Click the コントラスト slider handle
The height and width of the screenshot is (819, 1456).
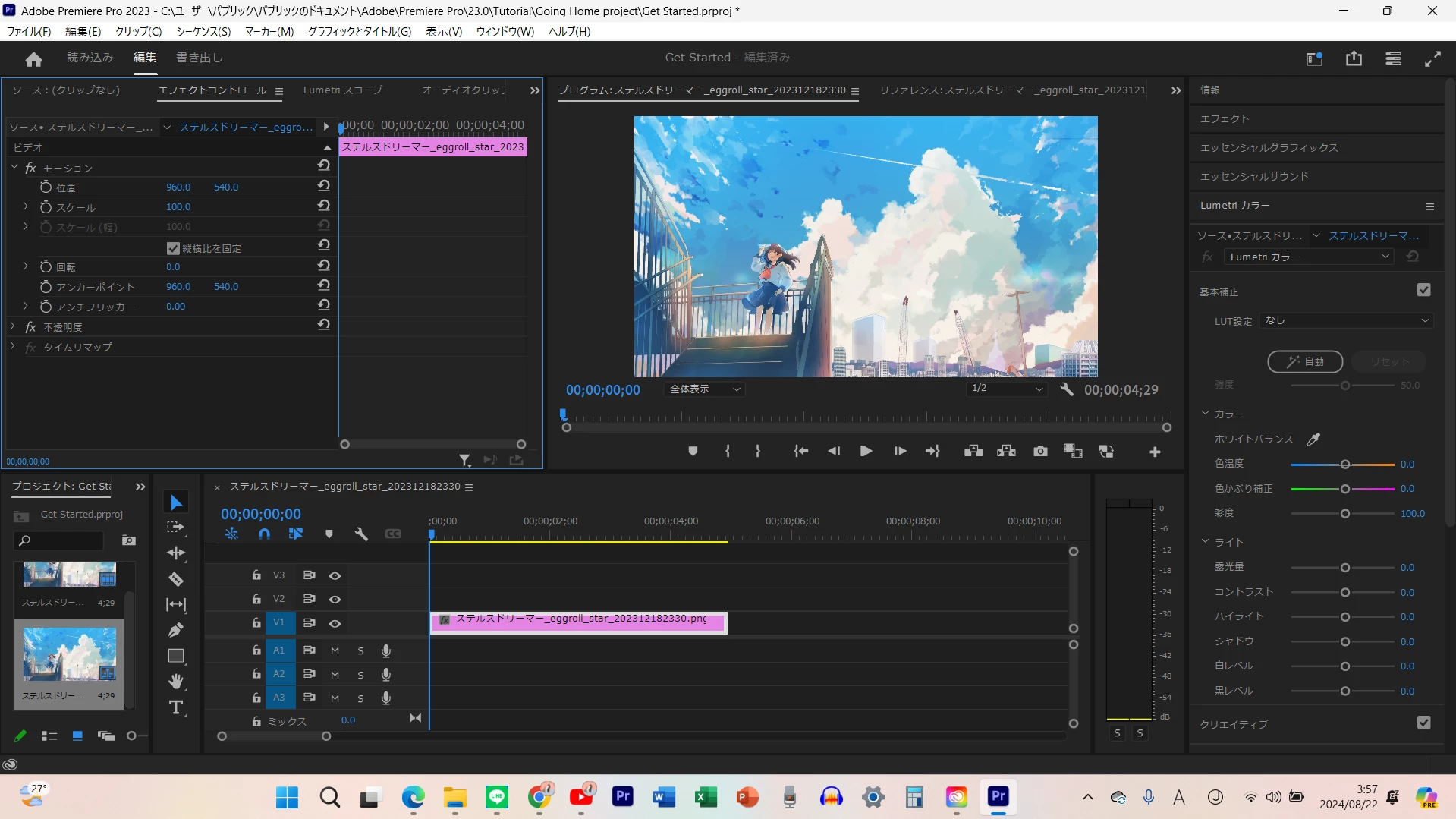(1345, 593)
